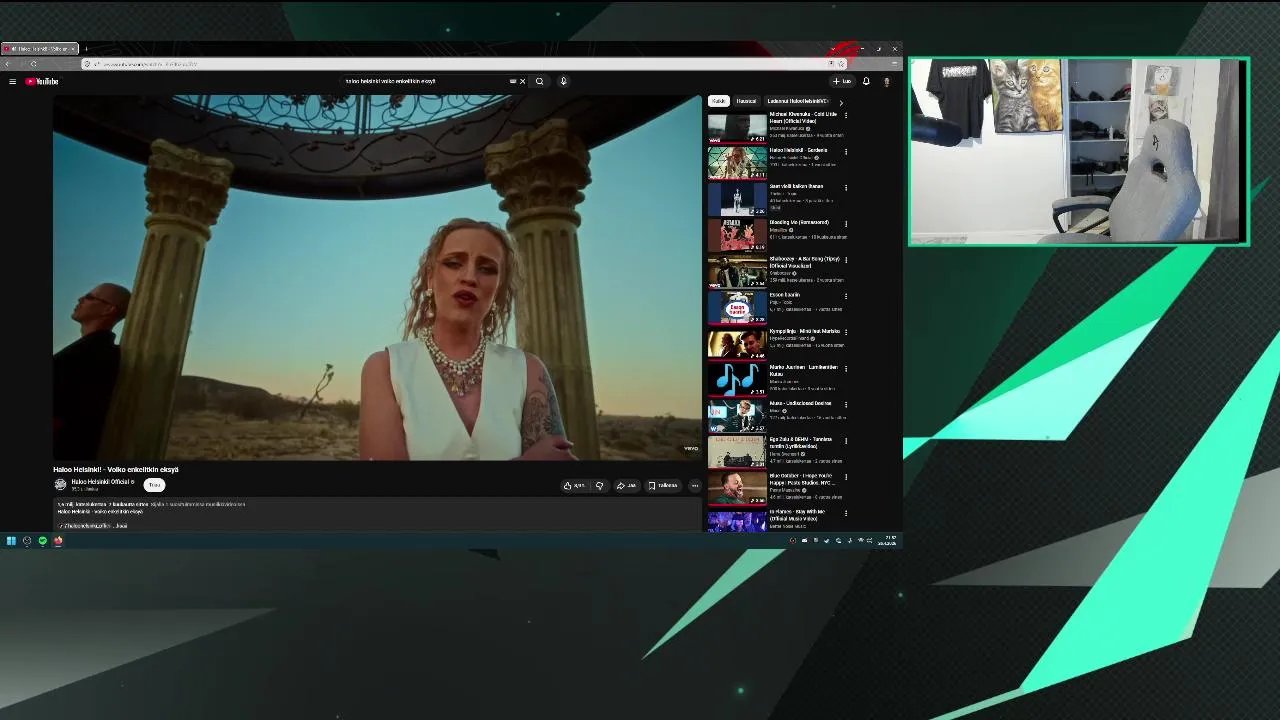Open Marko Juurinen lyric video thumbnail

737,379
